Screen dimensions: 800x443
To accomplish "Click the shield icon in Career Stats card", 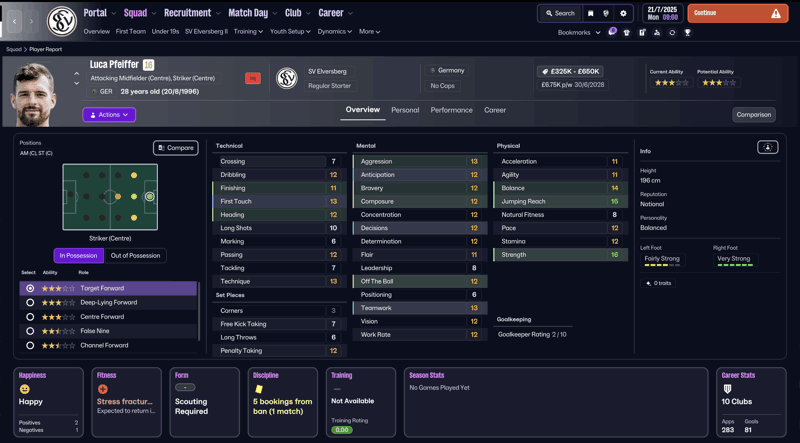I will click(727, 389).
